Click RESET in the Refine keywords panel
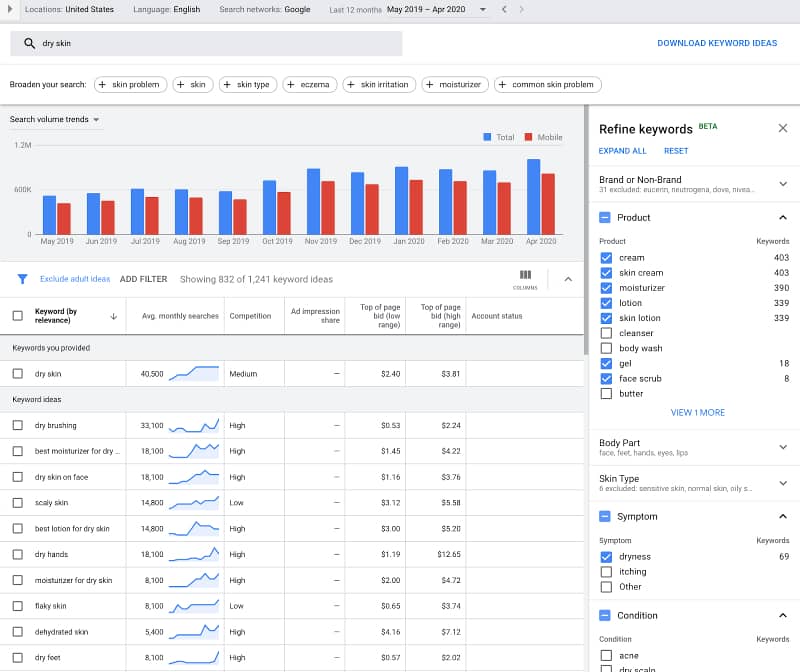Viewport: 800px width, 672px height. [676, 150]
